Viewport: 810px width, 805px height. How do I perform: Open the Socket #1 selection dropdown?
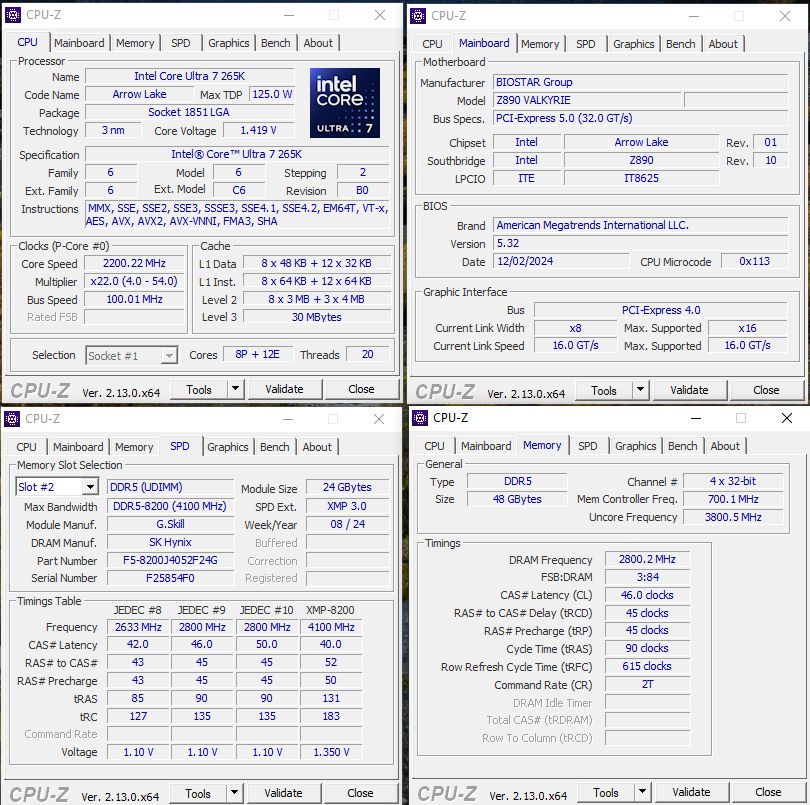168,356
